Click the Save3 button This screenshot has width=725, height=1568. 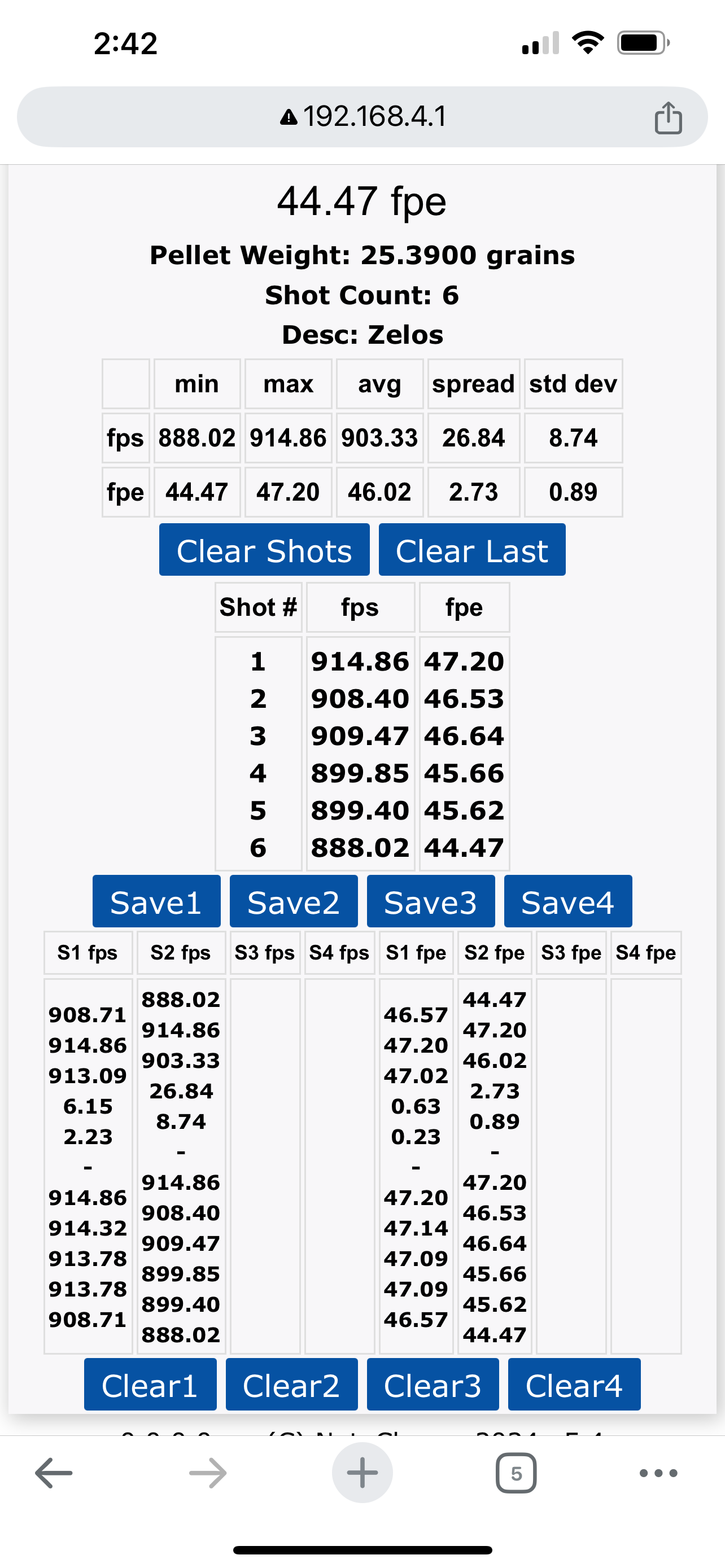[431, 901]
